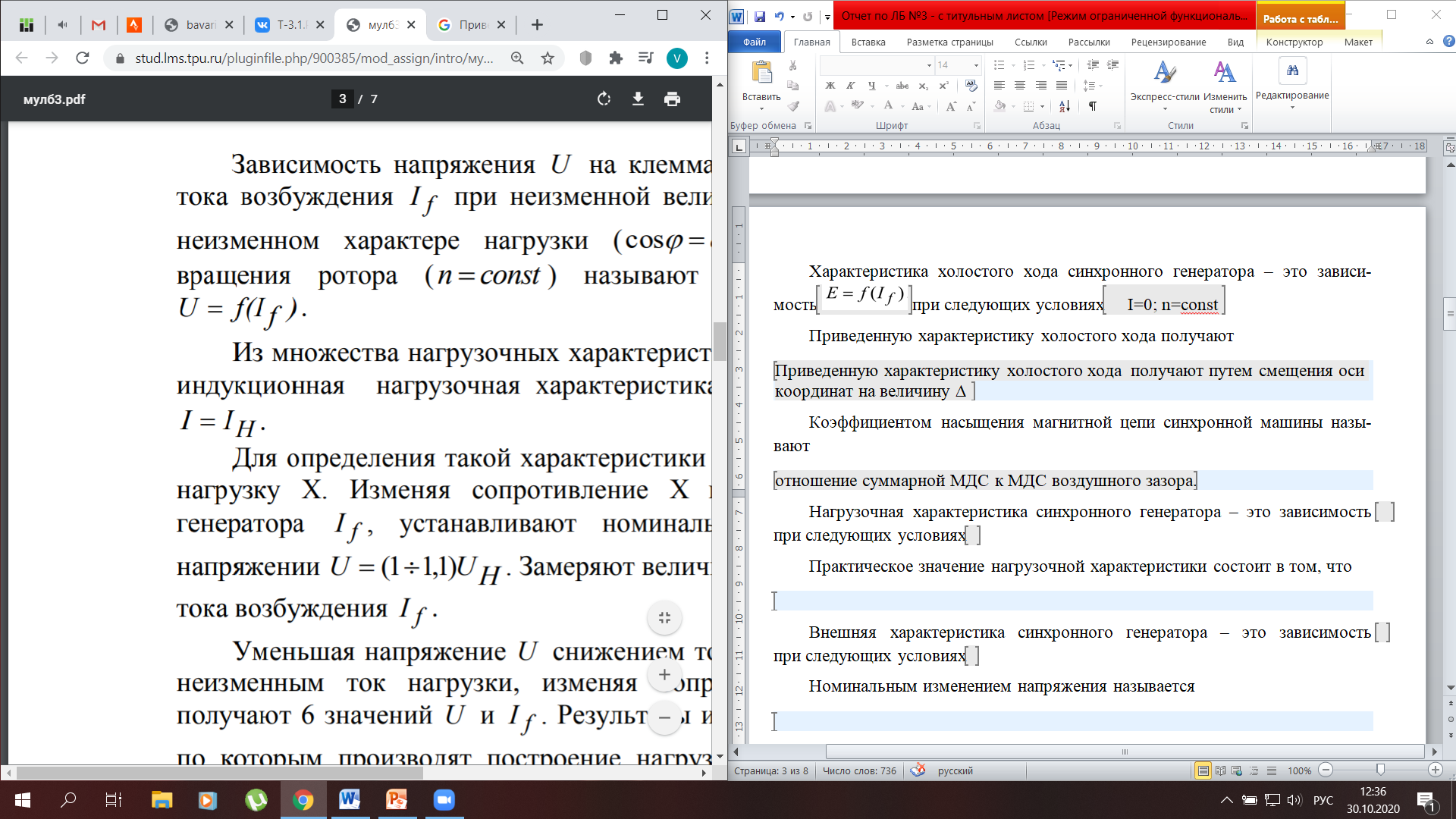
Task: Open the font size dropdown showing 14
Action: point(975,66)
